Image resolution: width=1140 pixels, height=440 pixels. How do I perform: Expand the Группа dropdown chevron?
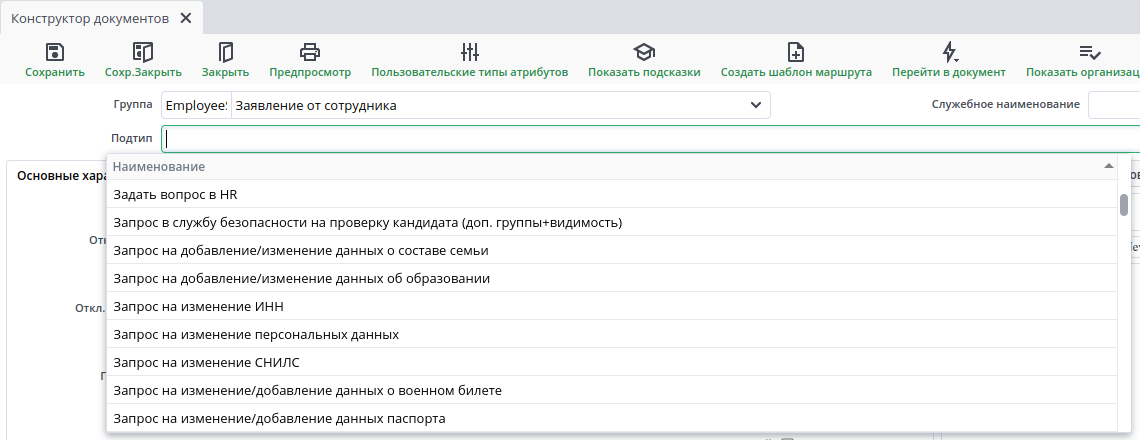pos(755,105)
